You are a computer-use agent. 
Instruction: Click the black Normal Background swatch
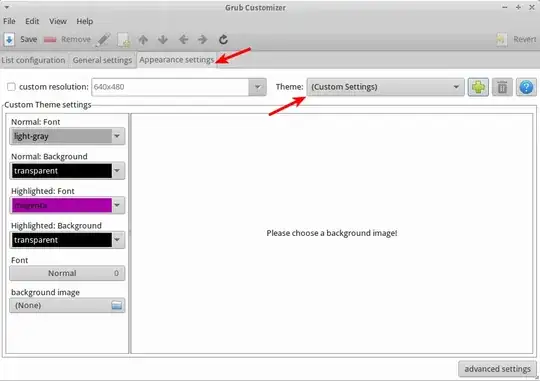click(62, 171)
